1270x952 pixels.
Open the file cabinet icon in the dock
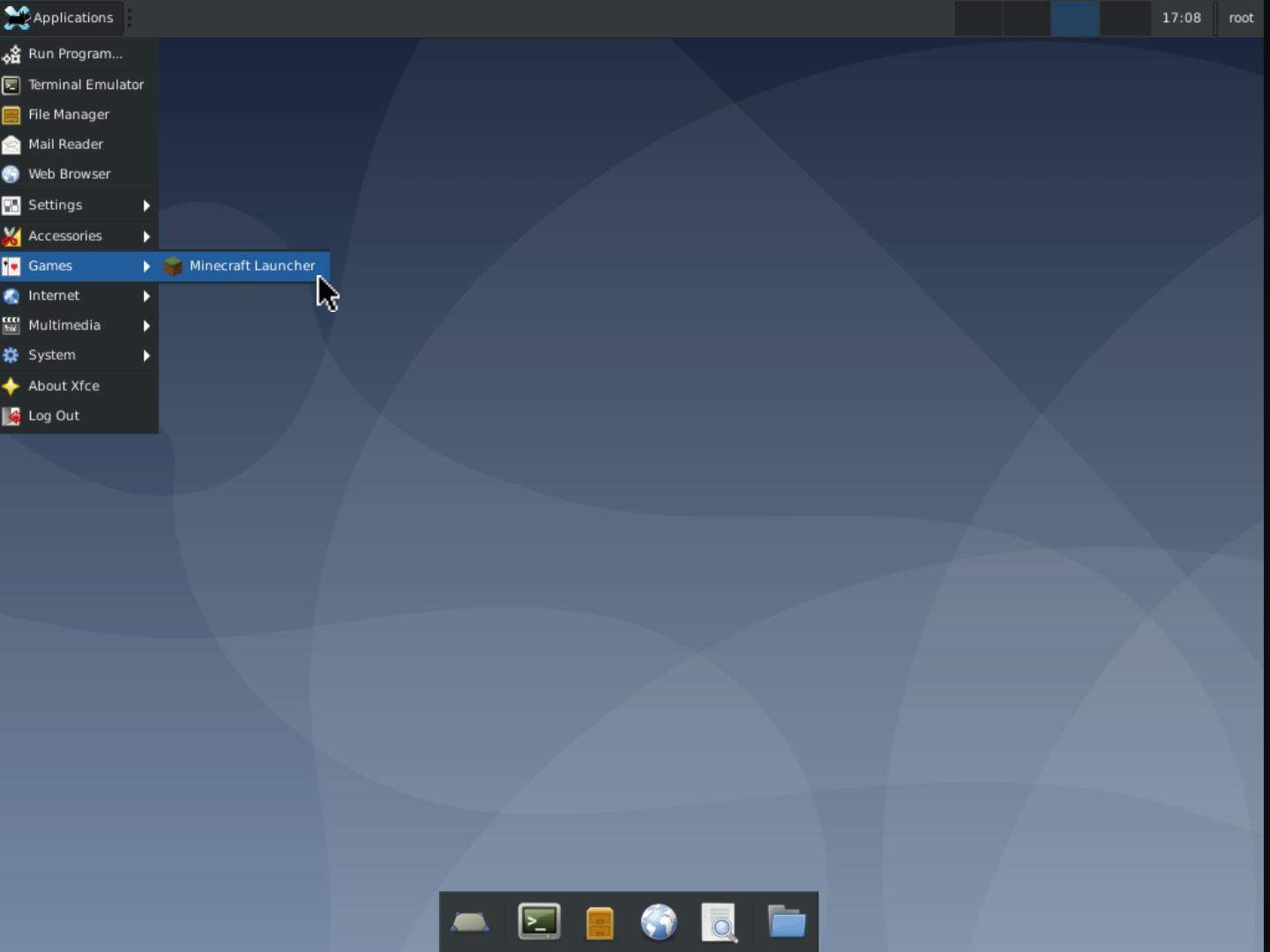coord(600,923)
